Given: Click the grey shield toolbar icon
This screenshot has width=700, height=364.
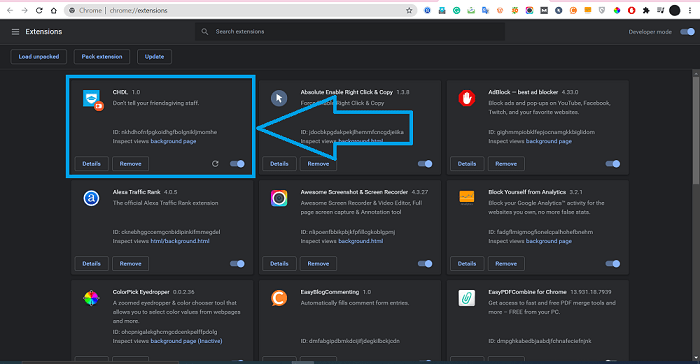Looking at the screenshot, I should (x=602, y=10).
